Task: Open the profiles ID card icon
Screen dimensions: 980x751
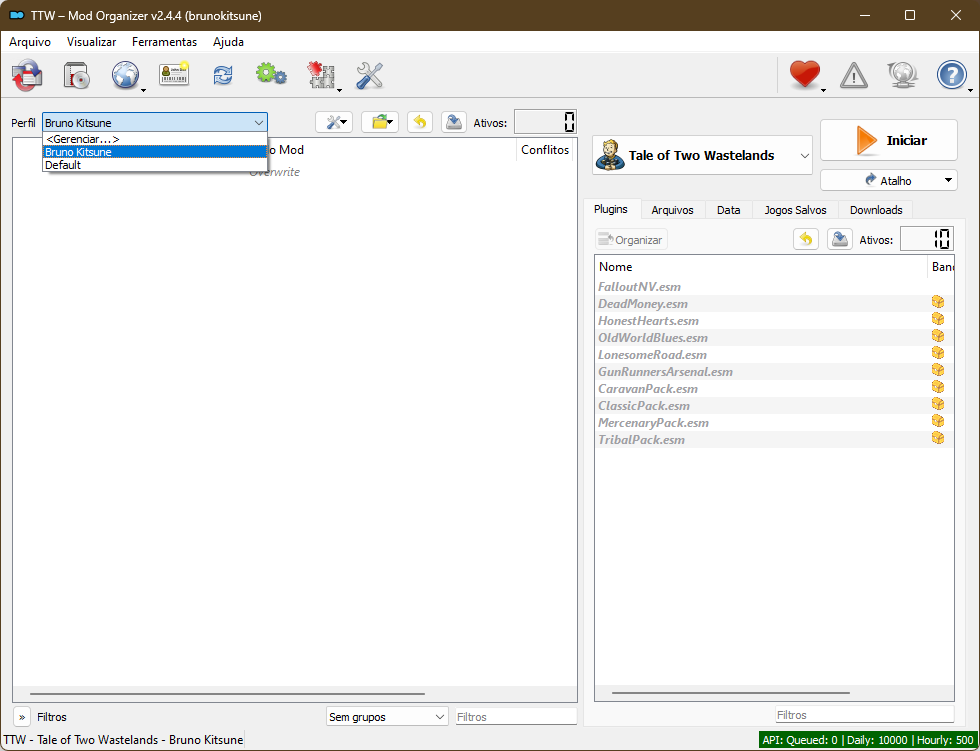Action: coord(174,74)
